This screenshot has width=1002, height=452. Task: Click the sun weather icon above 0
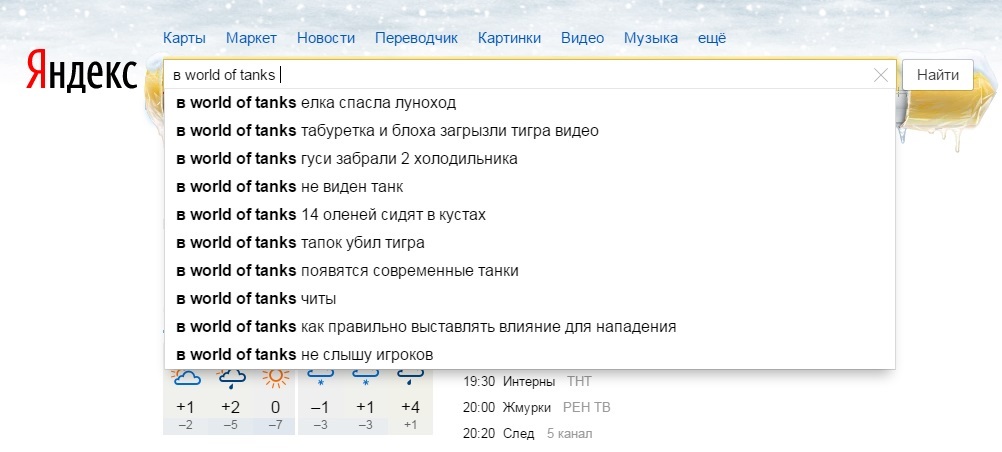coord(275,379)
